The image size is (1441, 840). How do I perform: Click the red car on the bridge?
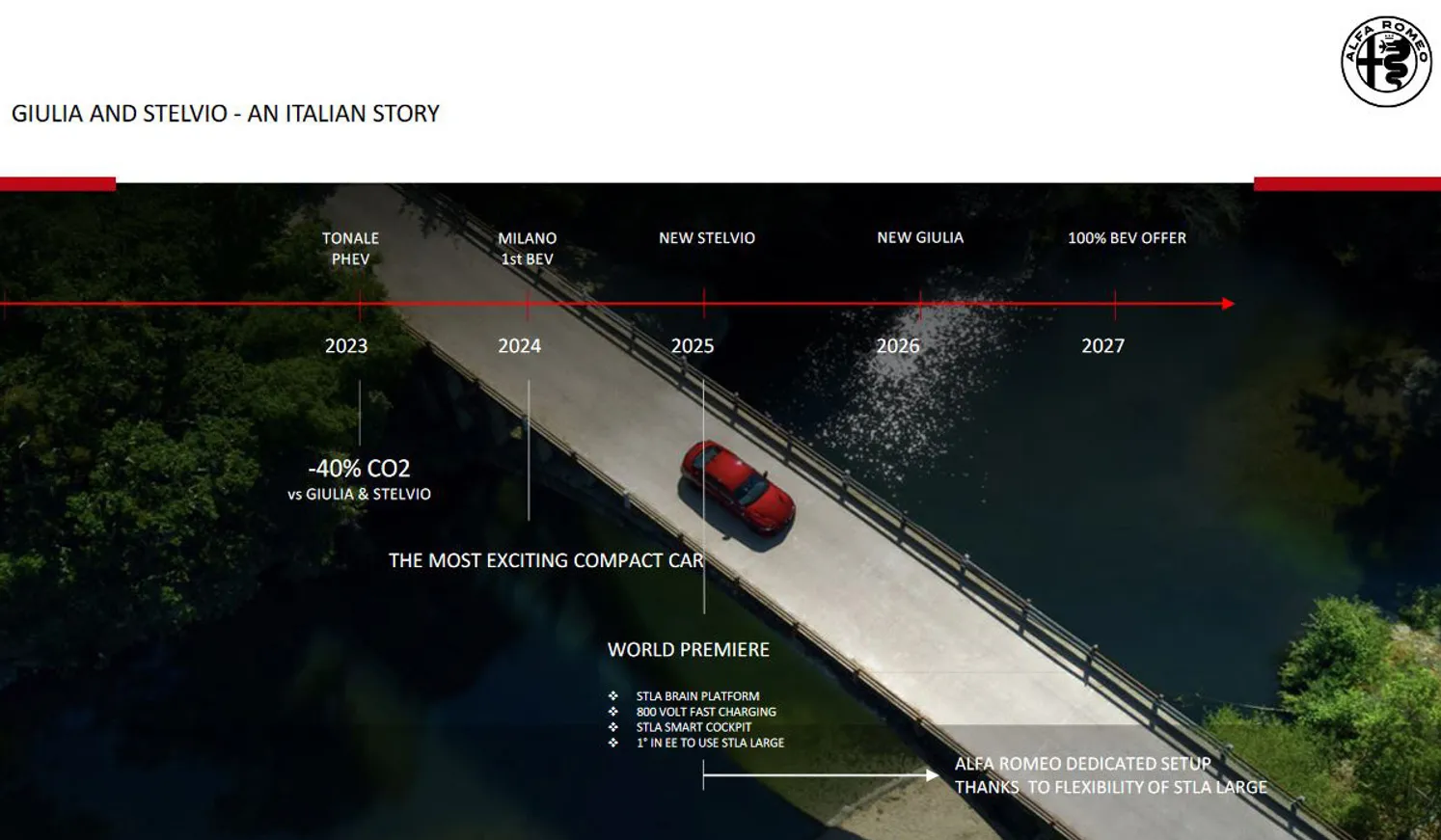tap(738, 487)
